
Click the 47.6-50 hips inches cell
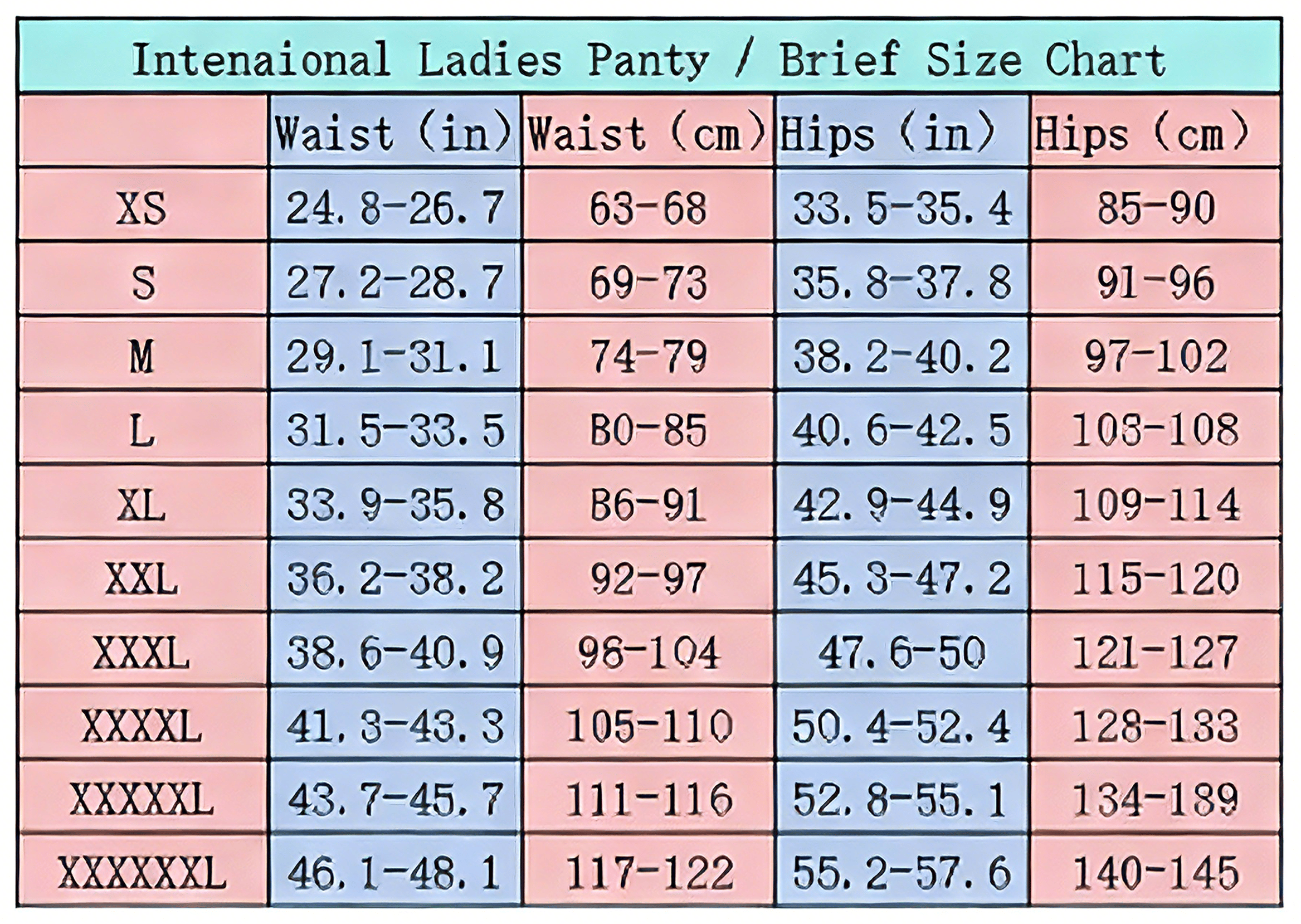902,653
